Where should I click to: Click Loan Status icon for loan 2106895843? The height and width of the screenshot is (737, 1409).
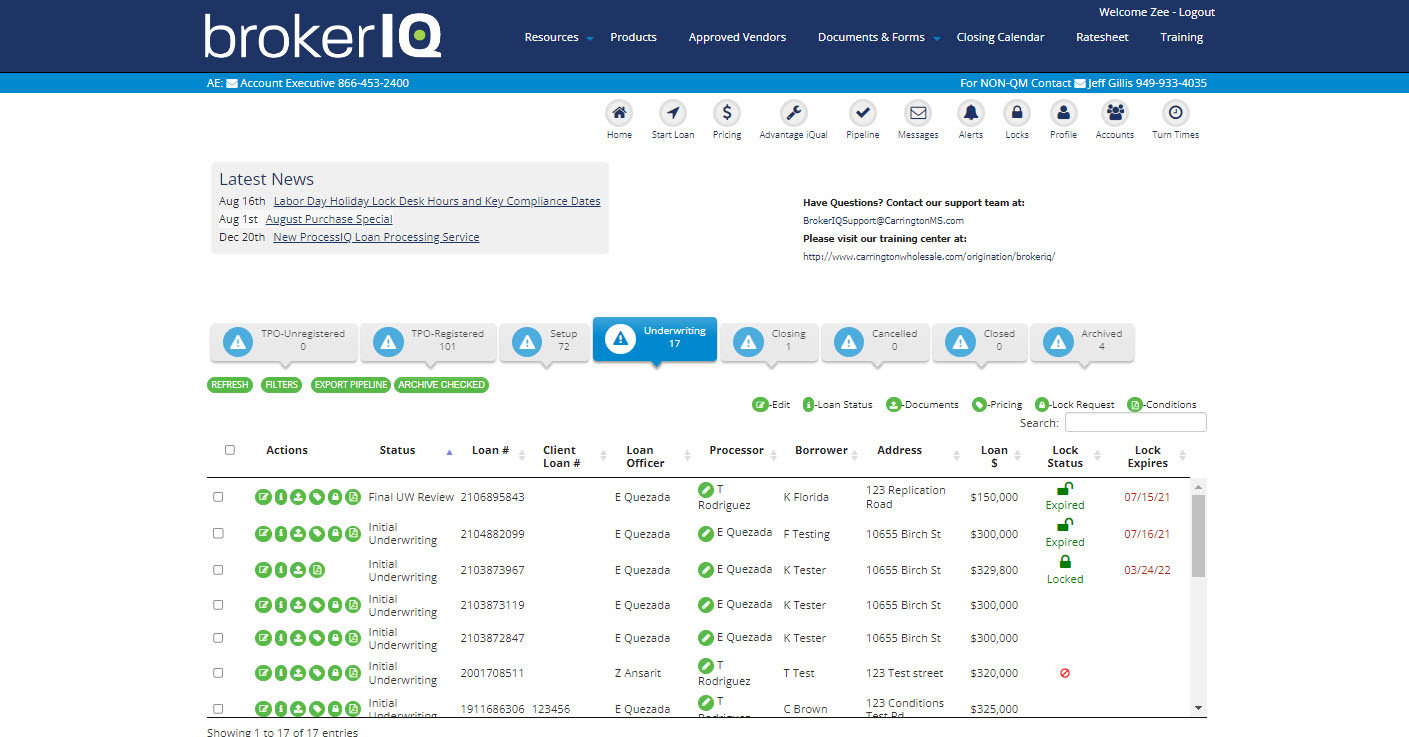pos(281,497)
